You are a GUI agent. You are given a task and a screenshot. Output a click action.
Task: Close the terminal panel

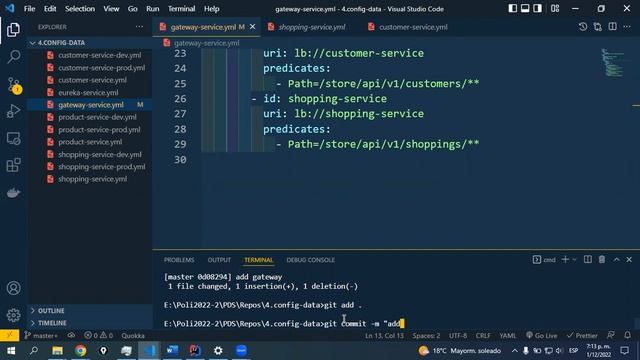coord(629,260)
